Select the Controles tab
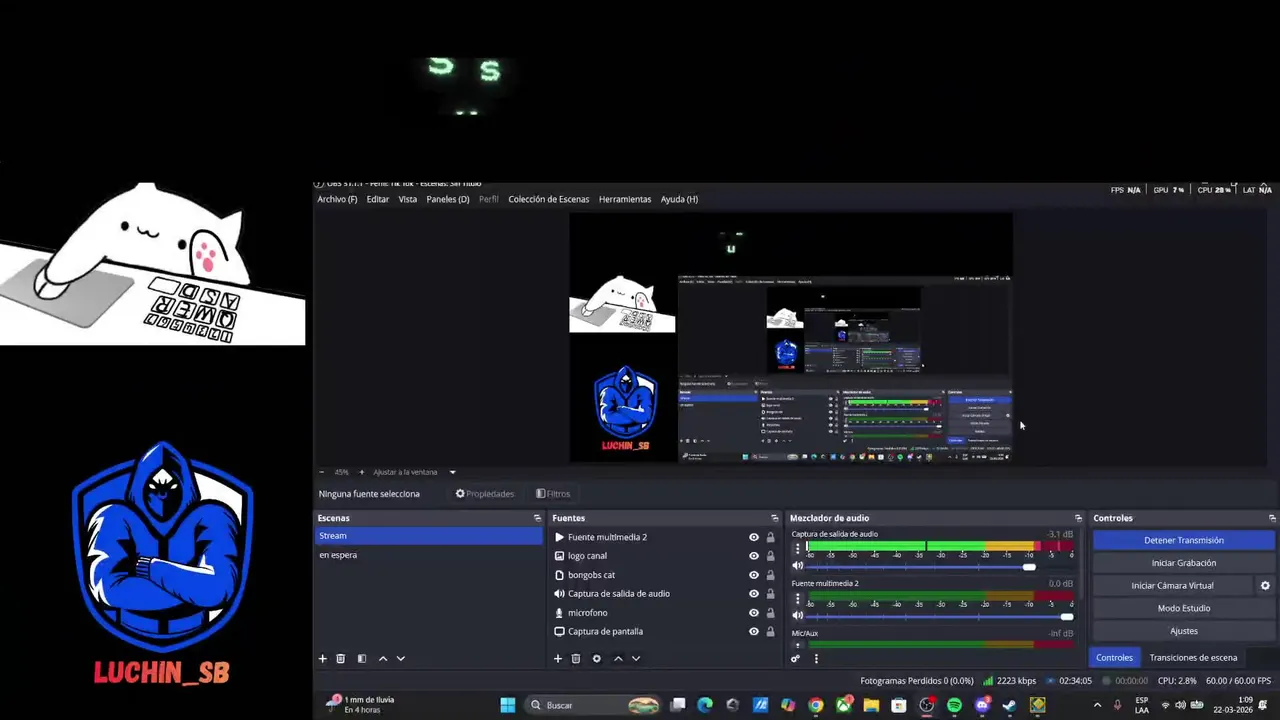 pos(1114,658)
